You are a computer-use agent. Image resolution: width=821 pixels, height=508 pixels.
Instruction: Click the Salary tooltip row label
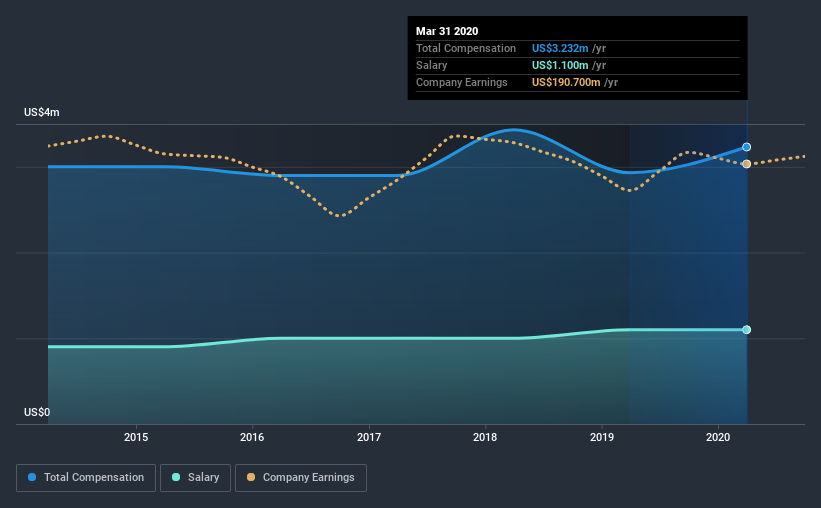point(431,65)
